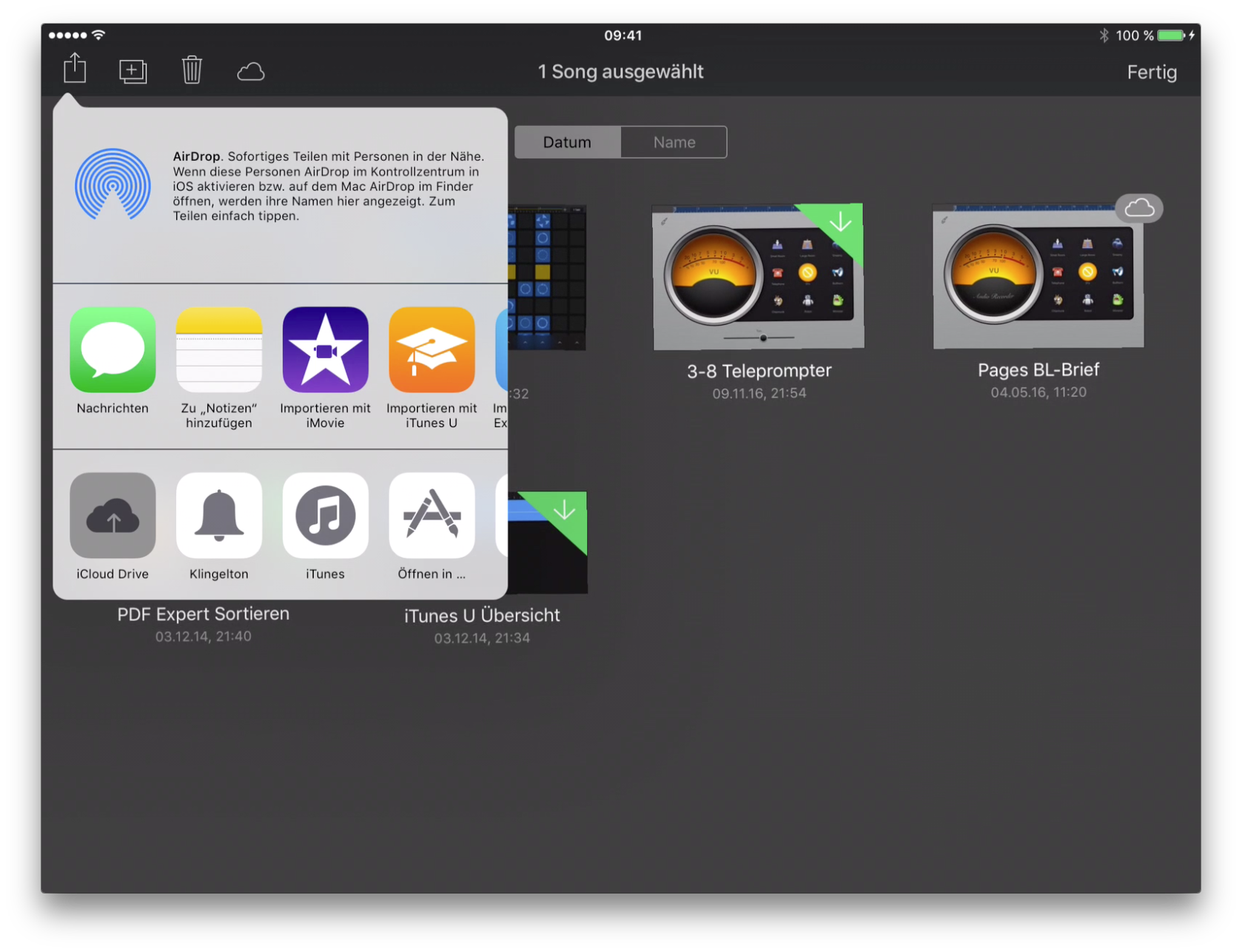
Task: Tap Fertig to finish selecting
Action: point(1151,73)
